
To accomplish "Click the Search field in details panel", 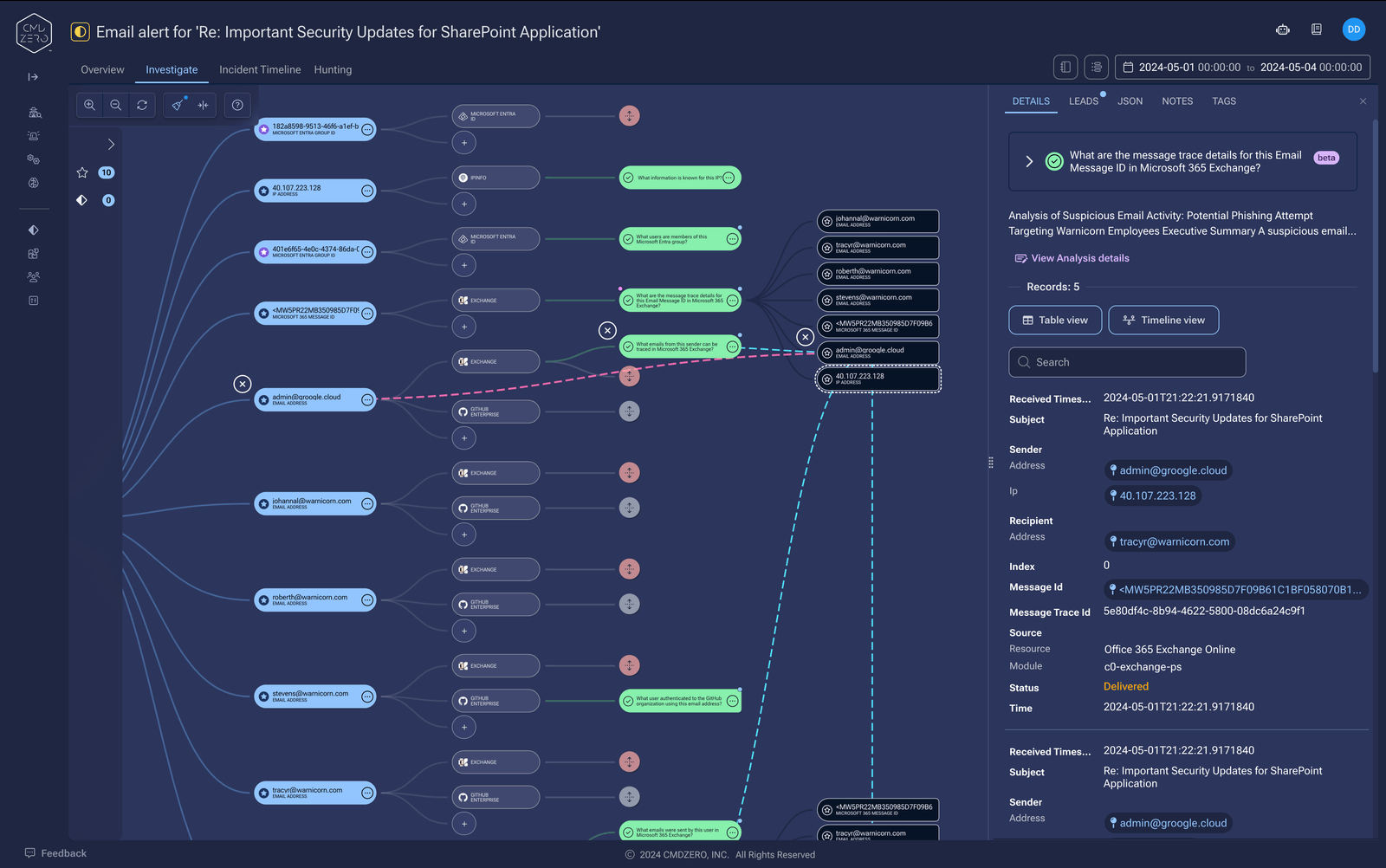I will pyautogui.click(x=1127, y=362).
